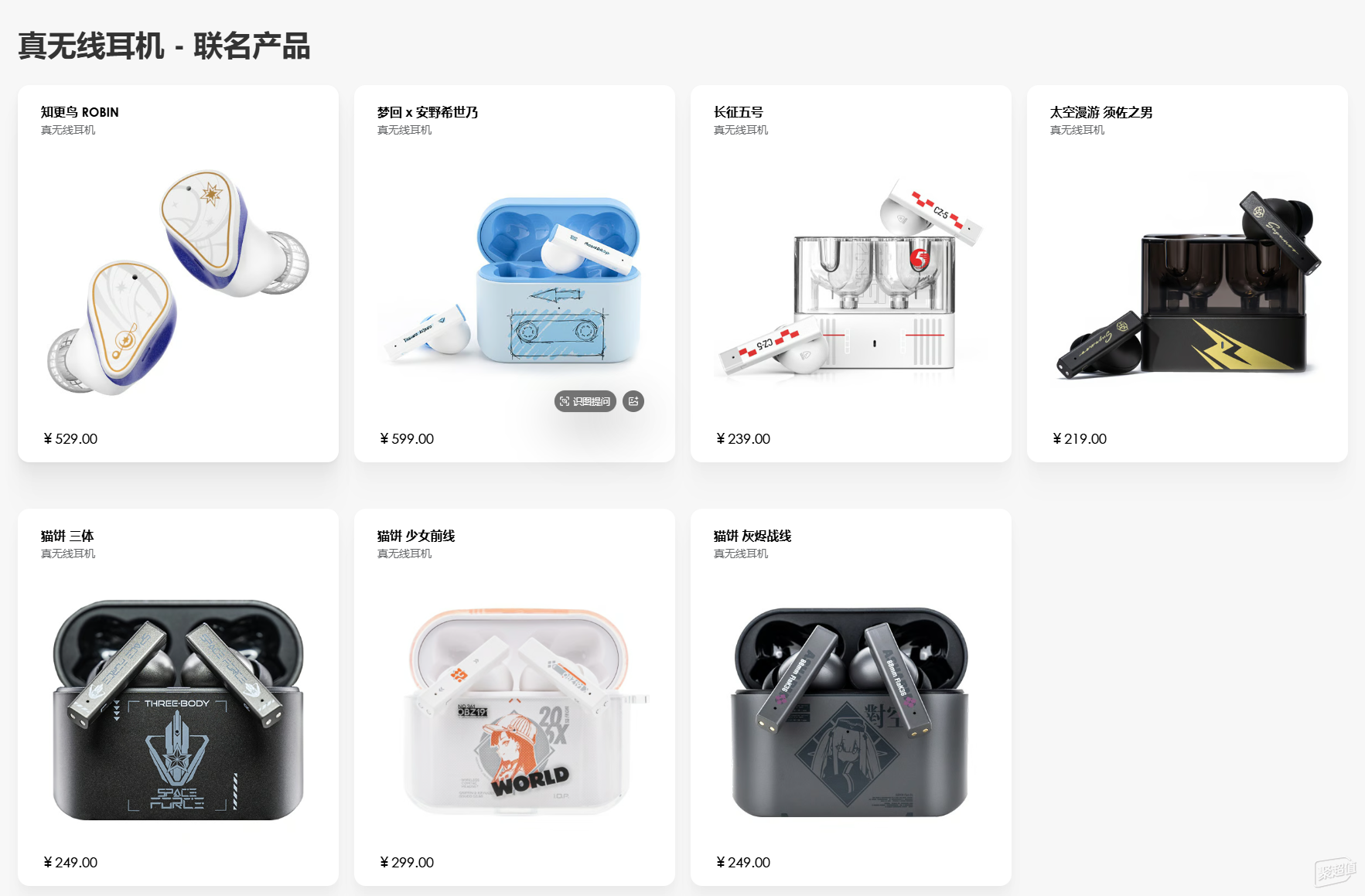Click the image edit icon beside 识图提问
The height and width of the screenshot is (896, 1365).
(633, 401)
